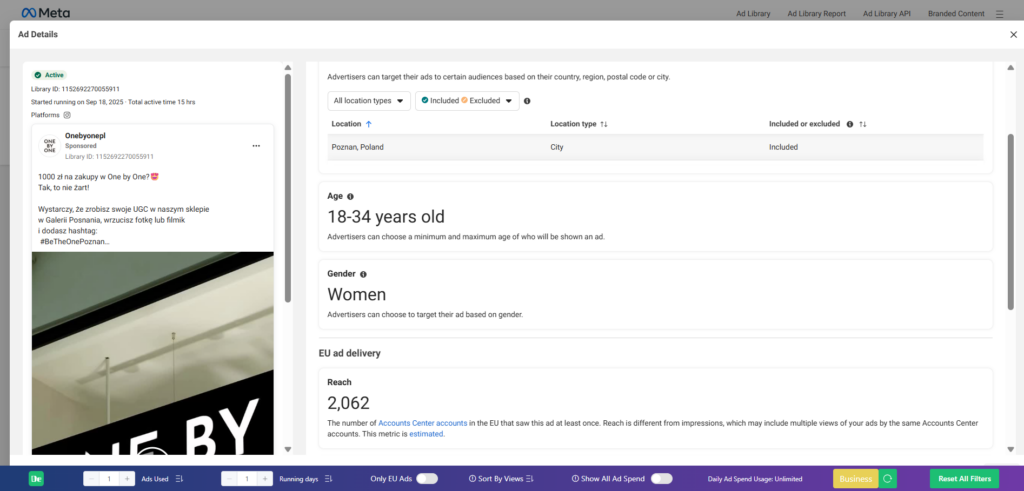Click the Instagram platform icon
This screenshot has height=491, width=1024.
click(67, 115)
